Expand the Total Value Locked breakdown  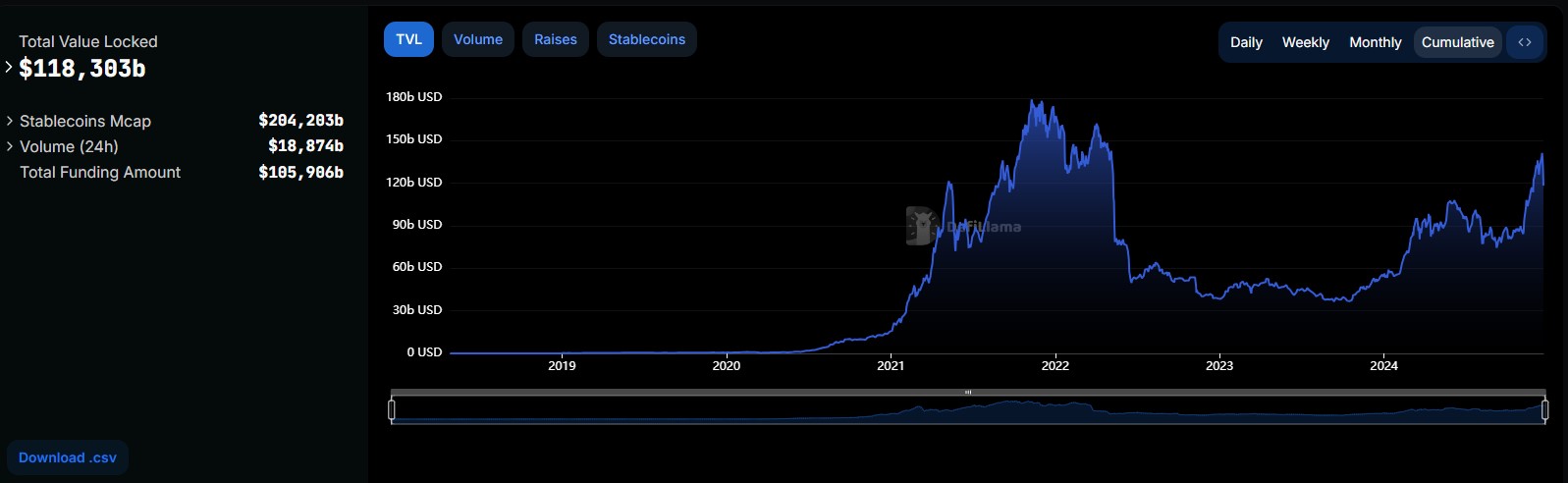9,68
